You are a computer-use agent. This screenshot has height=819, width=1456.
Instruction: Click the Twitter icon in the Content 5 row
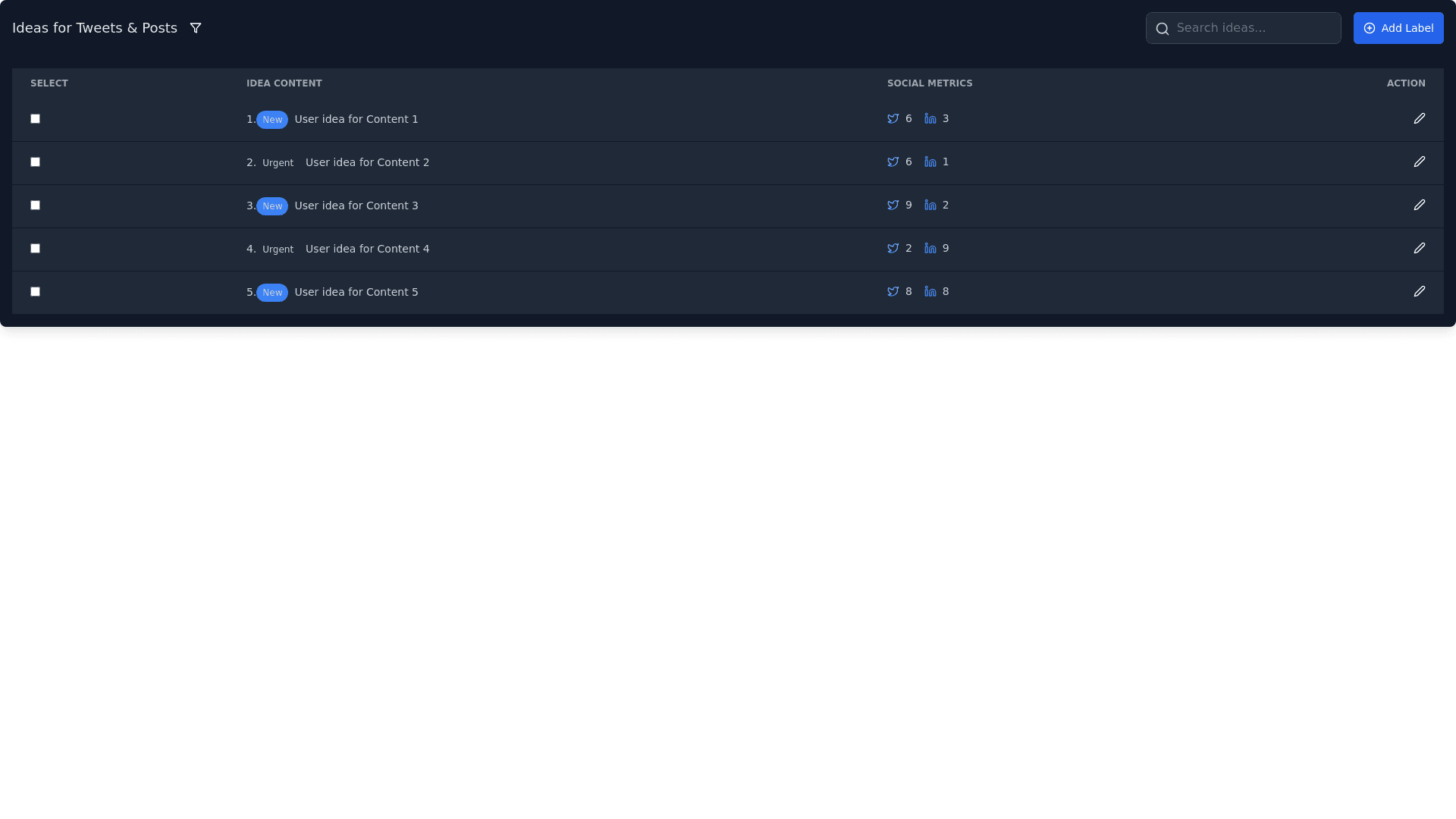pos(893,292)
